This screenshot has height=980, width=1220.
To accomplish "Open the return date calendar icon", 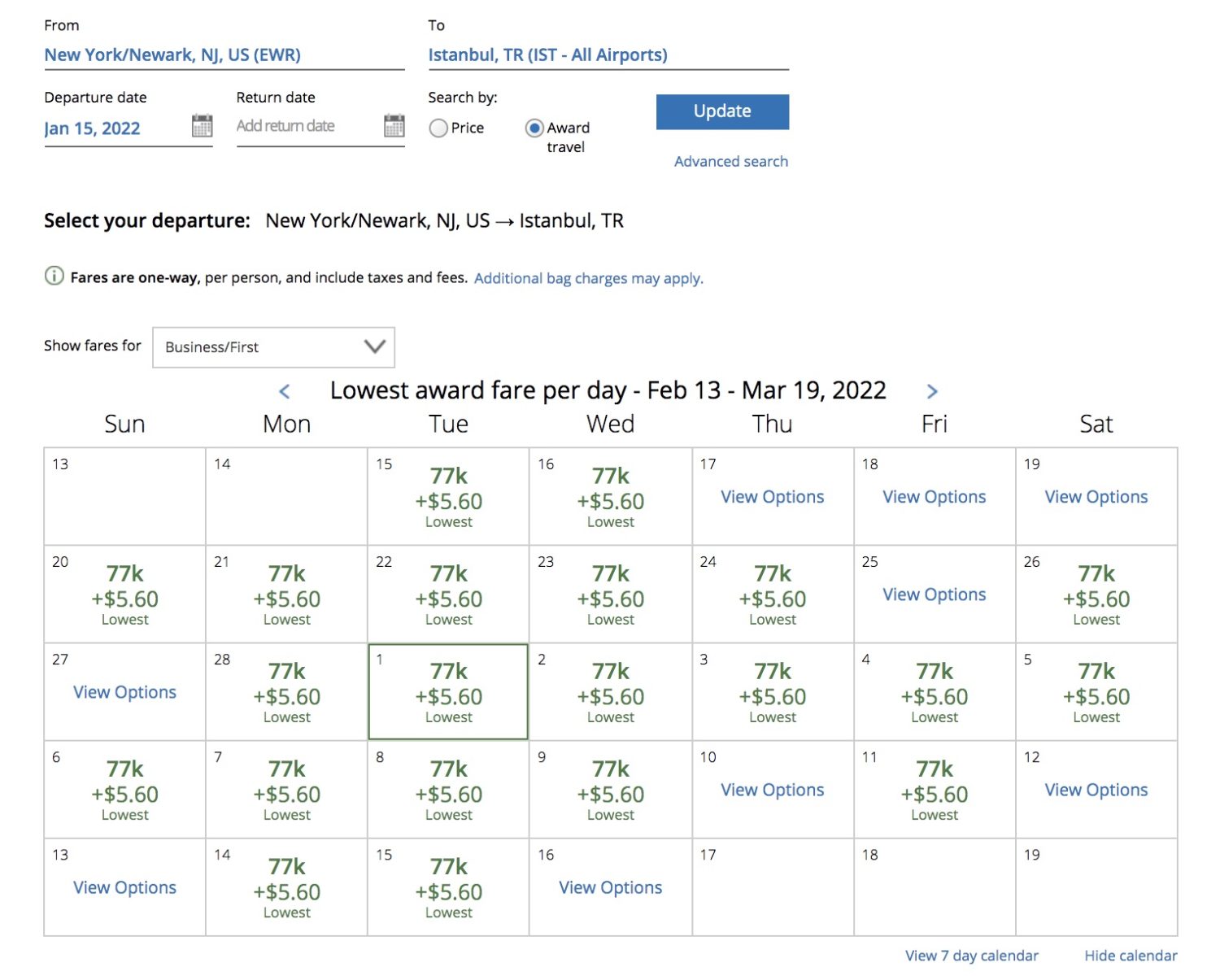I will [x=394, y=127].
